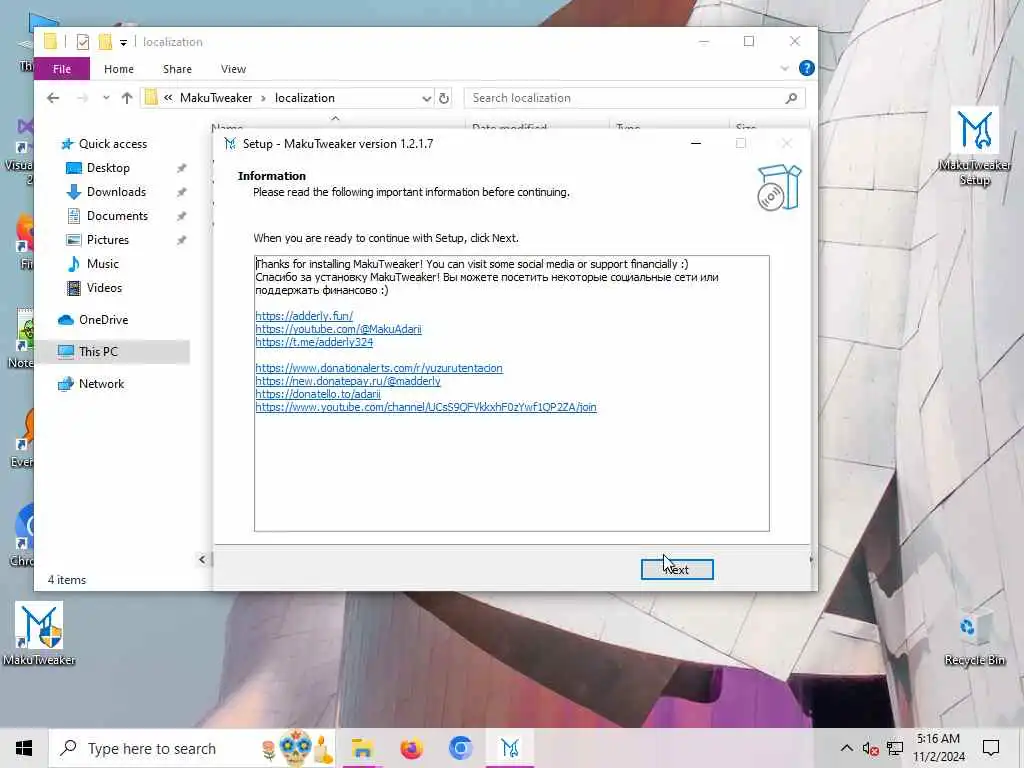Click the network tray icon
The width and height of the screenshot is (1024, 768).
pyautogui.click(x=895, y=748)
